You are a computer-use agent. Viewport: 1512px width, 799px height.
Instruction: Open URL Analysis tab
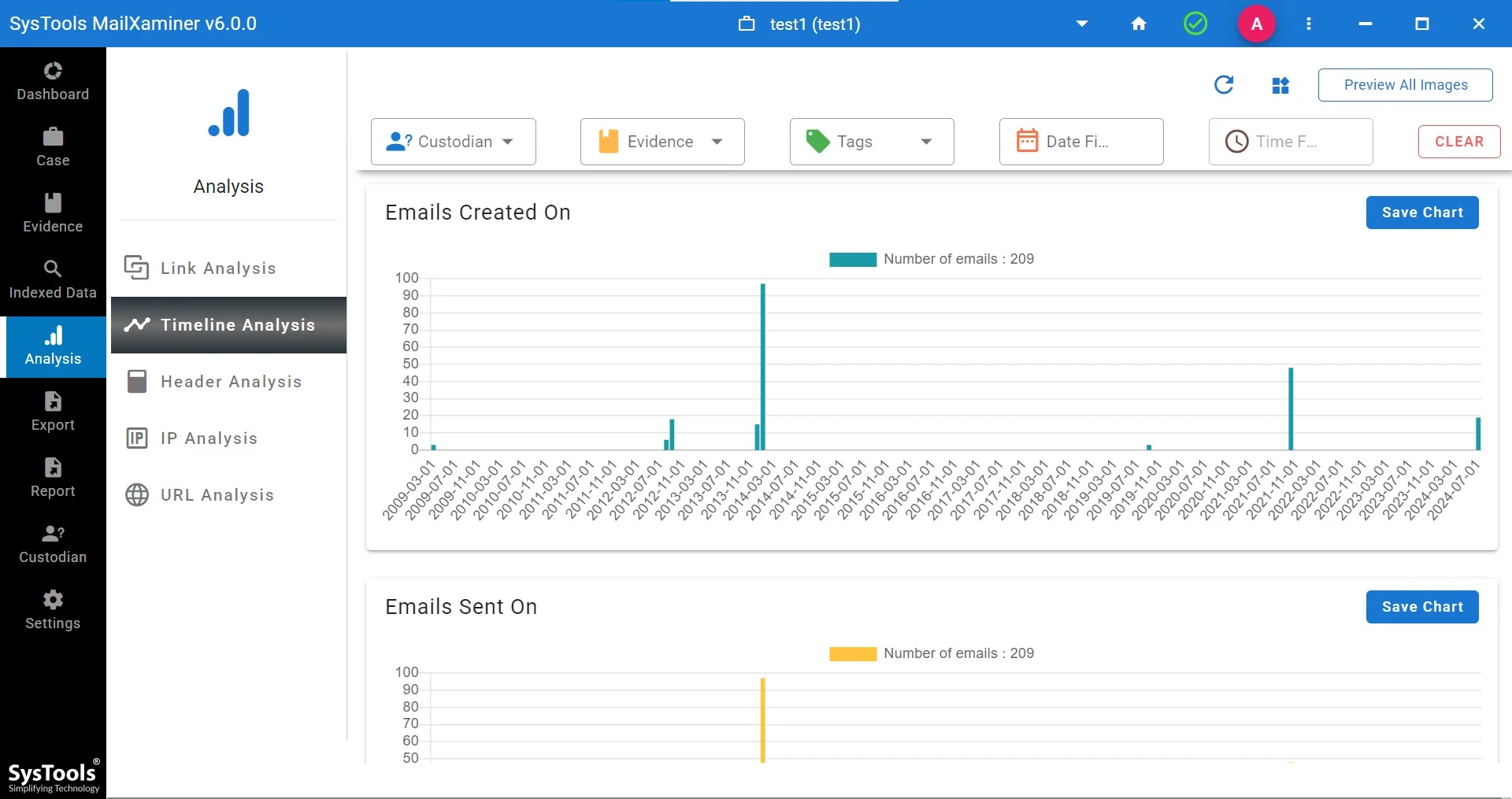pos(228,495)
